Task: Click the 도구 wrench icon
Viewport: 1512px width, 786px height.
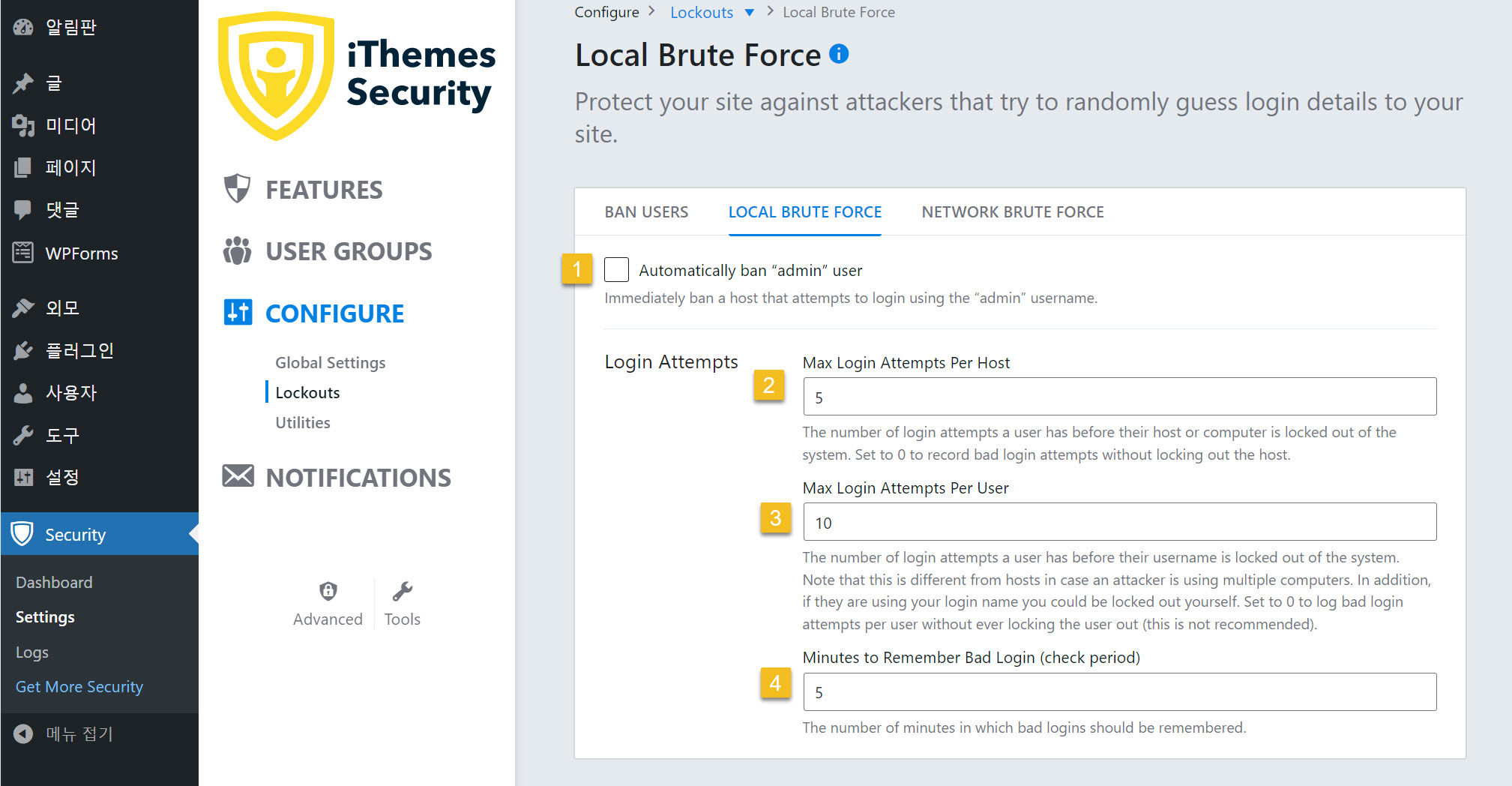Action: pos(23,436)
